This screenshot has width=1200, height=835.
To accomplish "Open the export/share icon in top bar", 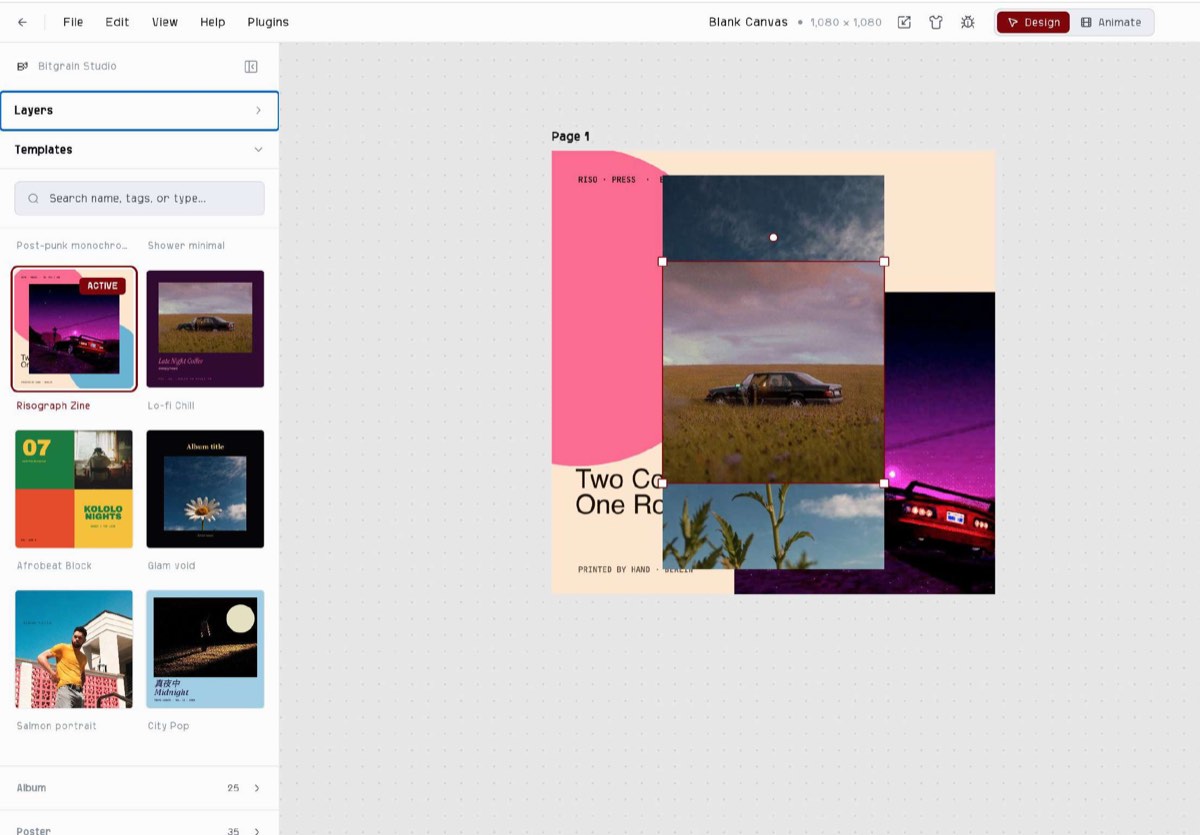I will click(x=904, y=22).
